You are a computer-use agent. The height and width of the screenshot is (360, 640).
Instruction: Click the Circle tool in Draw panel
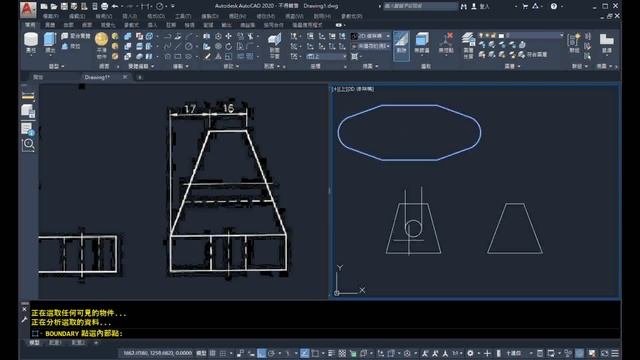tap(188, 46)
